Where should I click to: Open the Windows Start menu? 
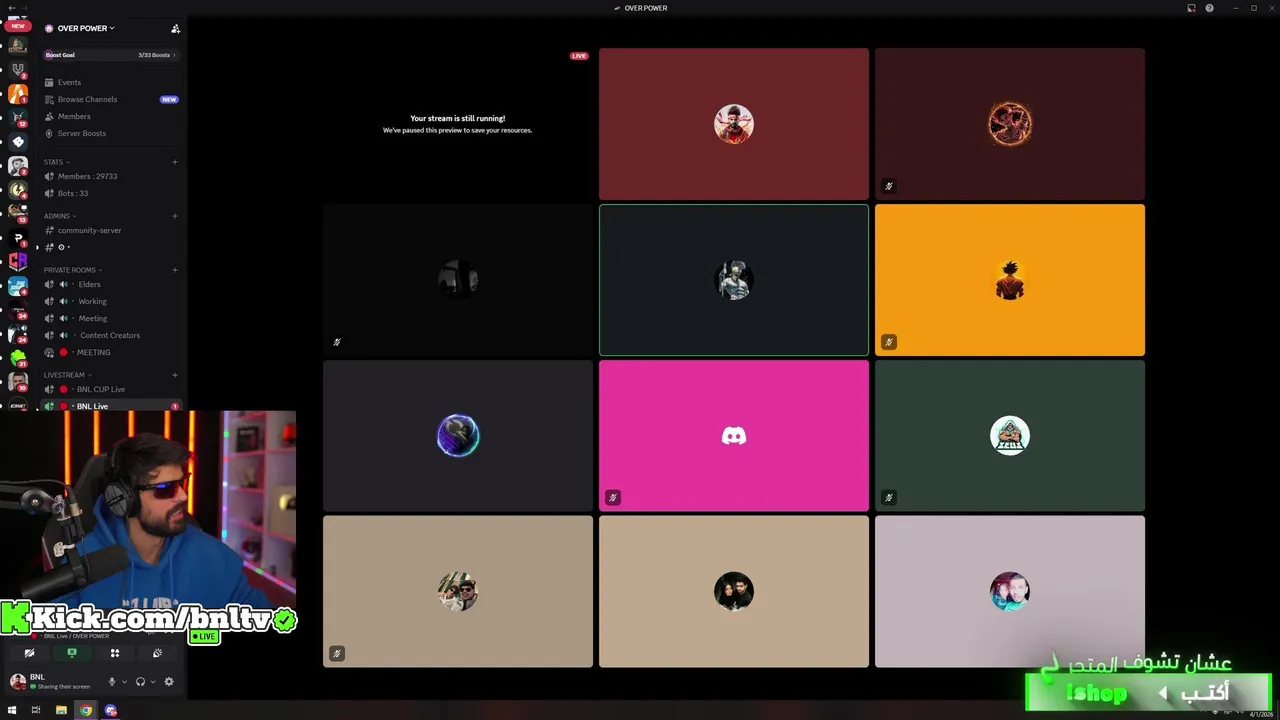pos(12,710)
